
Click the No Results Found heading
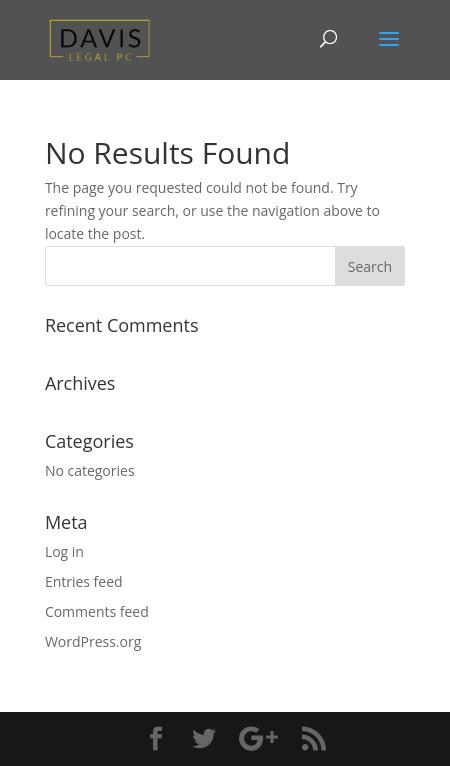pos(168,153)
